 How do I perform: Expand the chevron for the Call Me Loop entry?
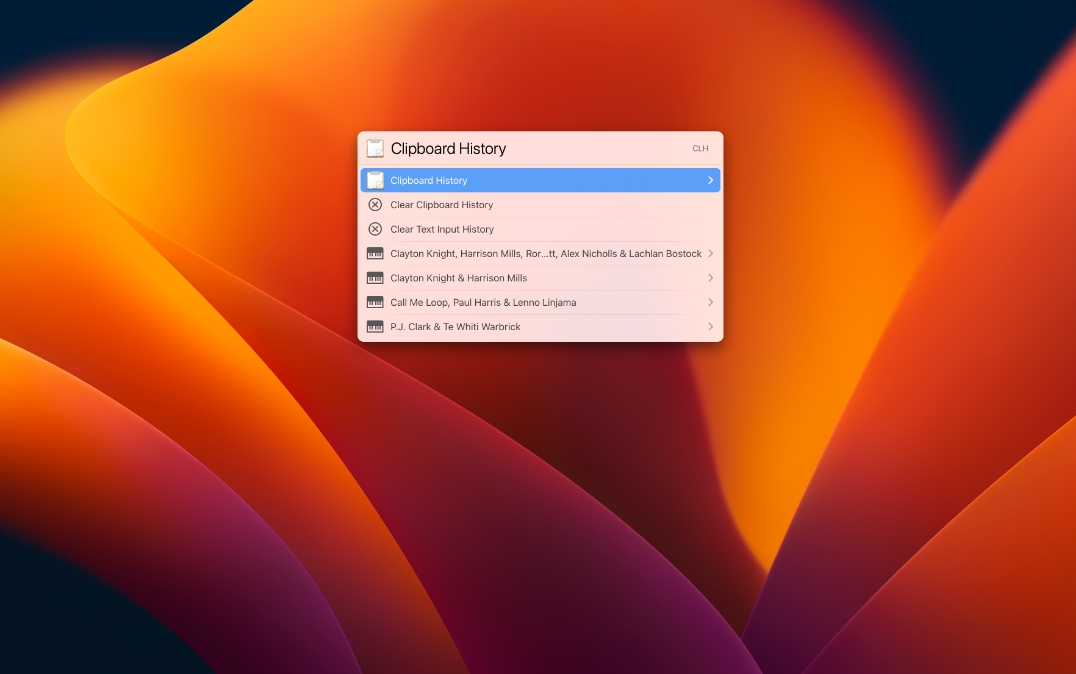(710, 302)
